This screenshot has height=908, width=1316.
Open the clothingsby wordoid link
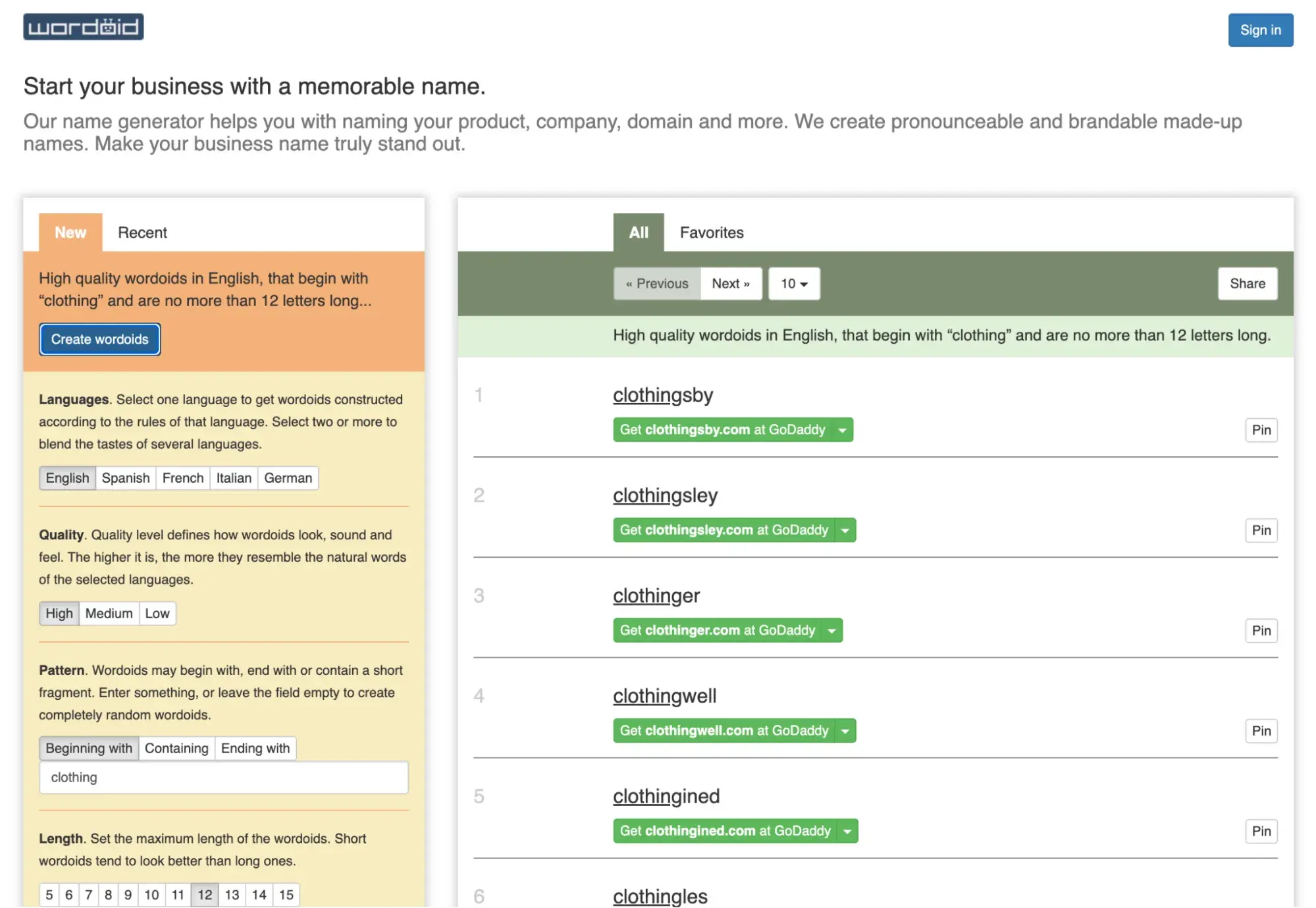coord(663,395)
